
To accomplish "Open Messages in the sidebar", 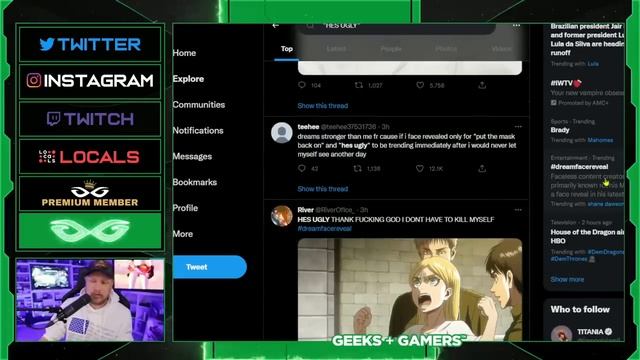I will click(x=192, y=156).
